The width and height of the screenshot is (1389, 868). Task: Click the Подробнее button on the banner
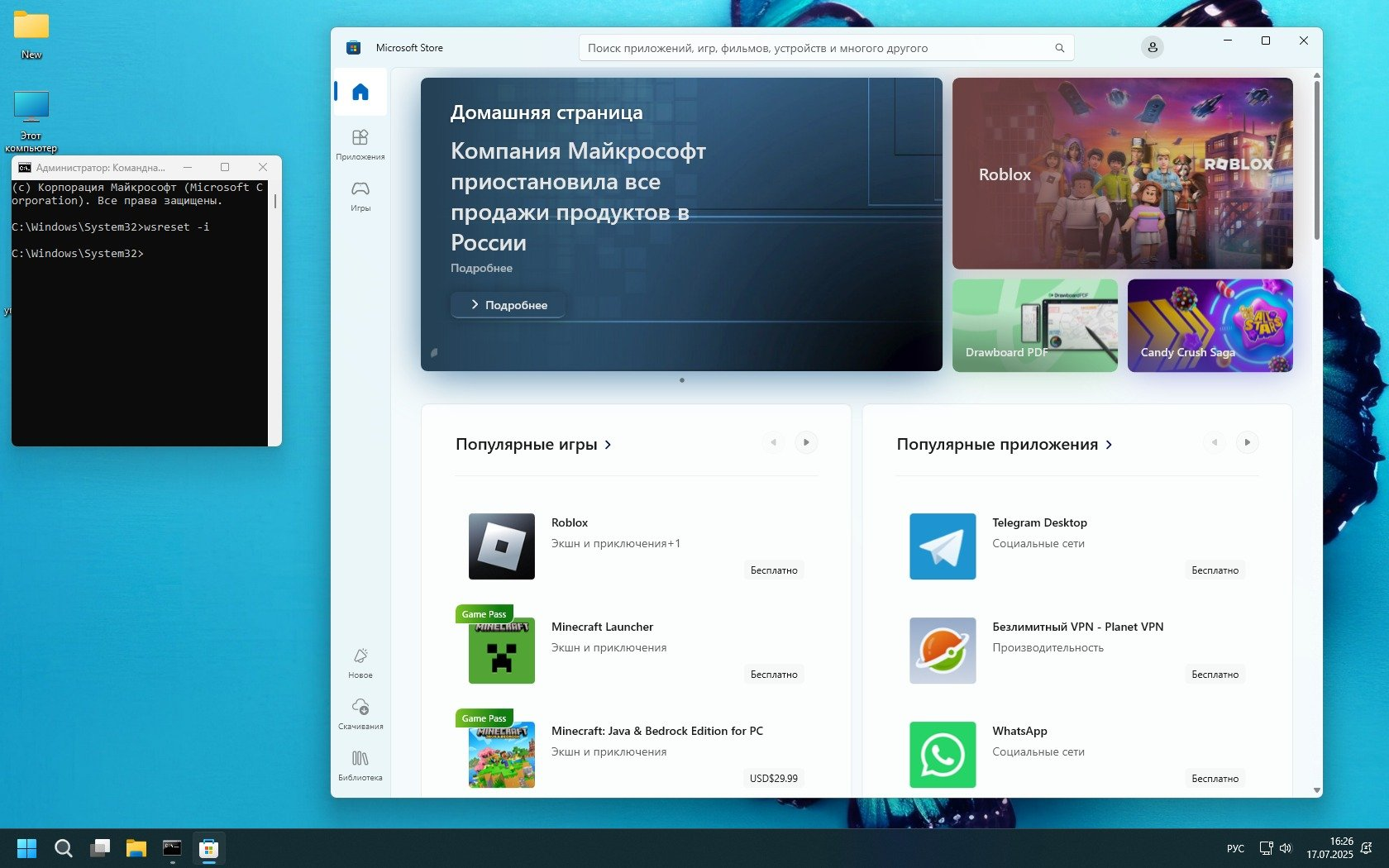(x=508, y=305)
